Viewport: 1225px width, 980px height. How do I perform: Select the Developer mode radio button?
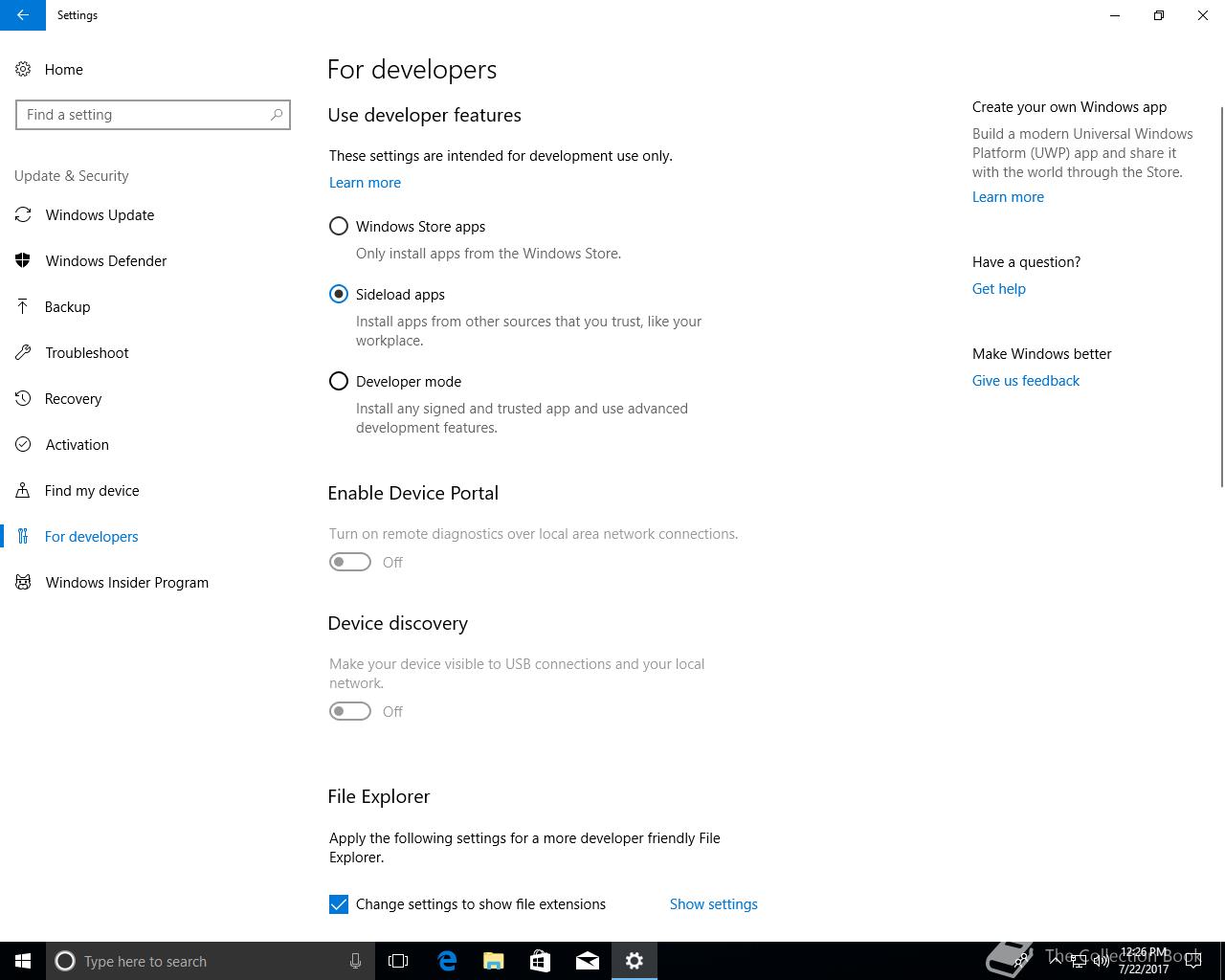point(339,382)
